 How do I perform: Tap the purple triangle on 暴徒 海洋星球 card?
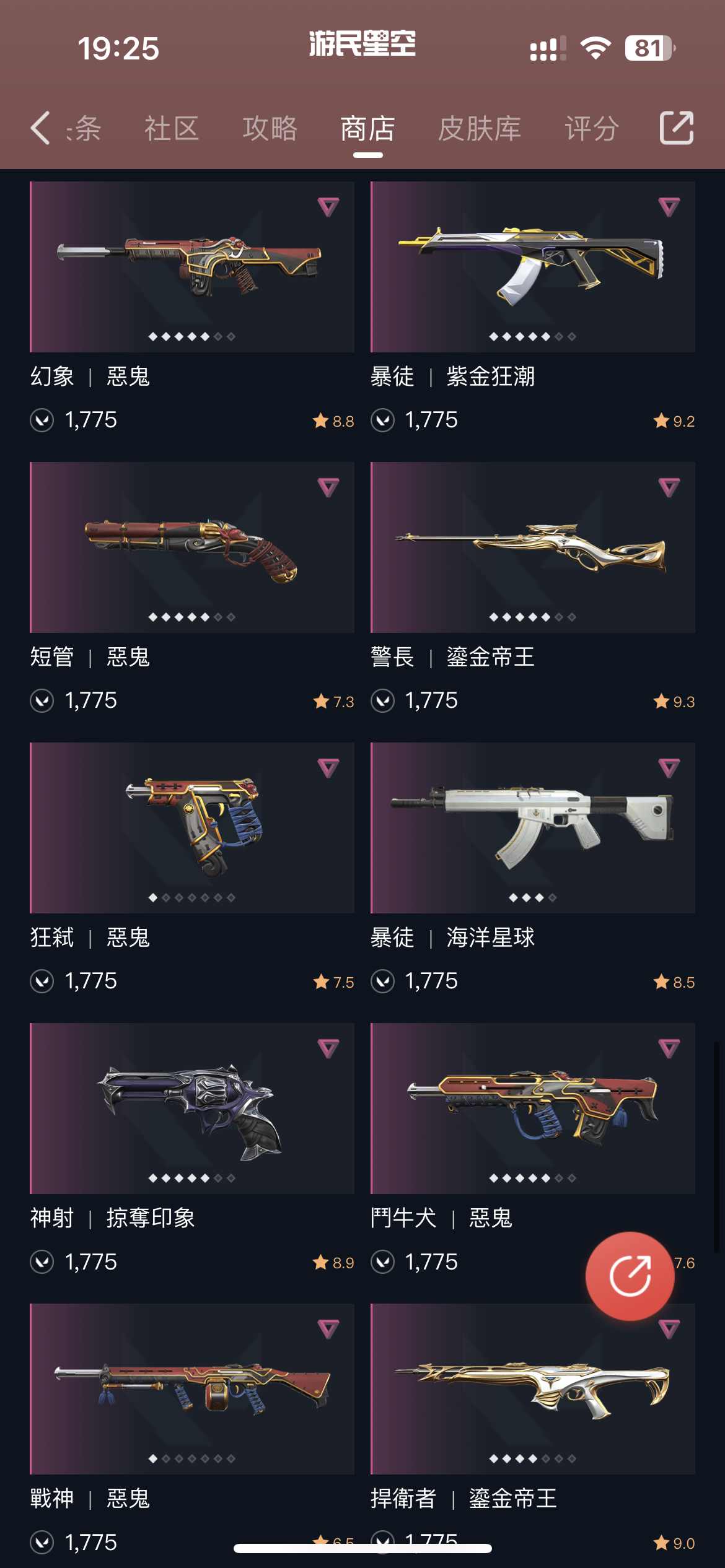tap(669, 767)
